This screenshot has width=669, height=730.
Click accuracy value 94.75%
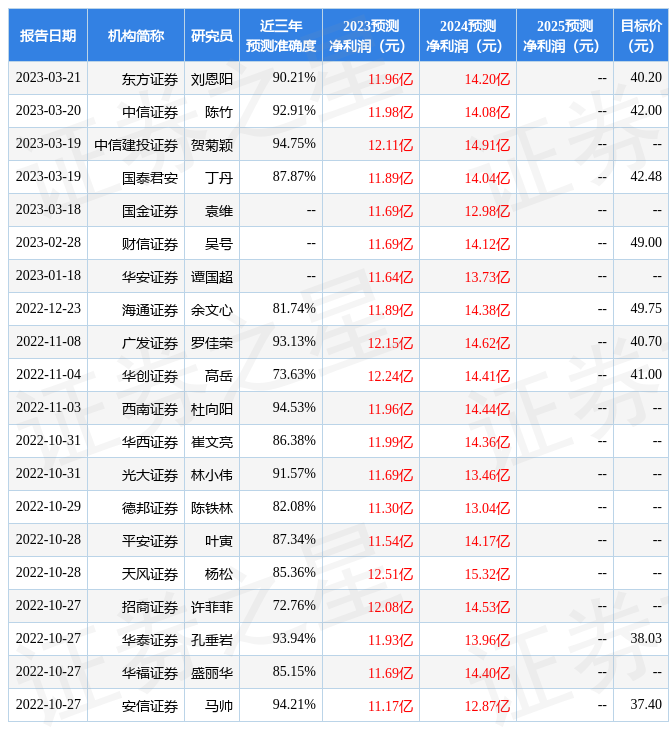[x=294, y=143]
